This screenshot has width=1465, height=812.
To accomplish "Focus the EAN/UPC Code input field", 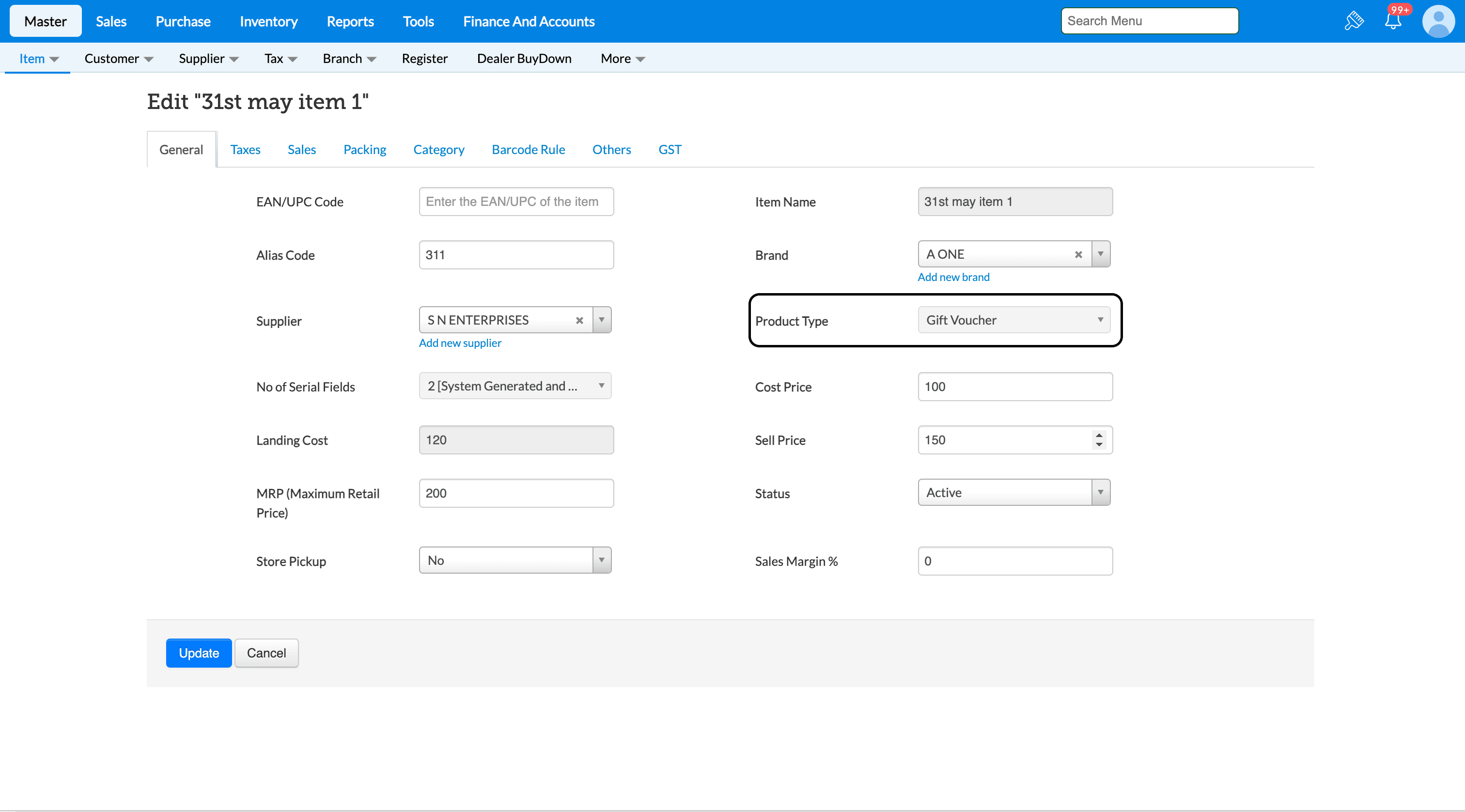I will click(516, 202).
